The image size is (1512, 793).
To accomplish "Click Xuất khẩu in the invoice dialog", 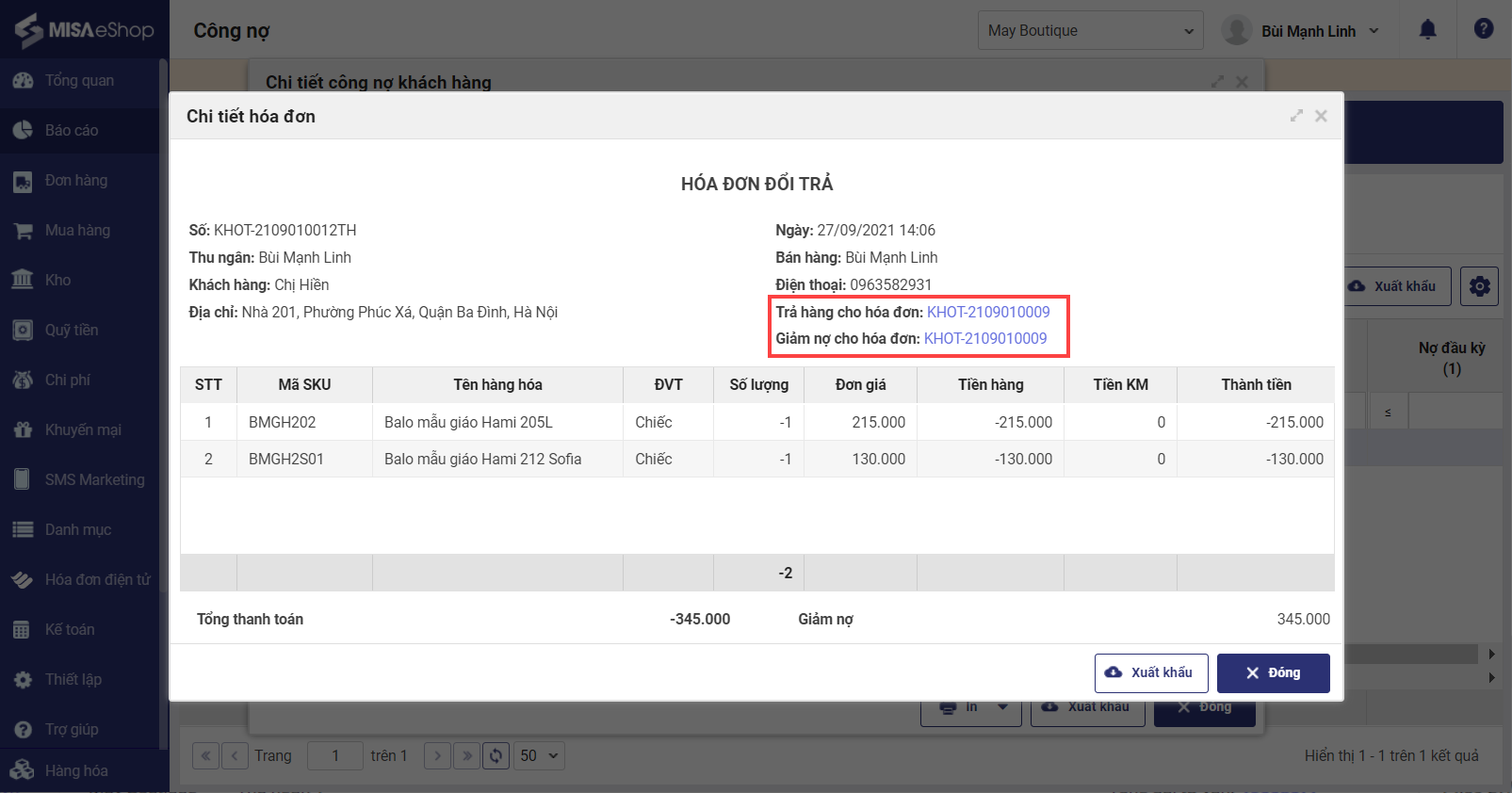I will 1151,672.
